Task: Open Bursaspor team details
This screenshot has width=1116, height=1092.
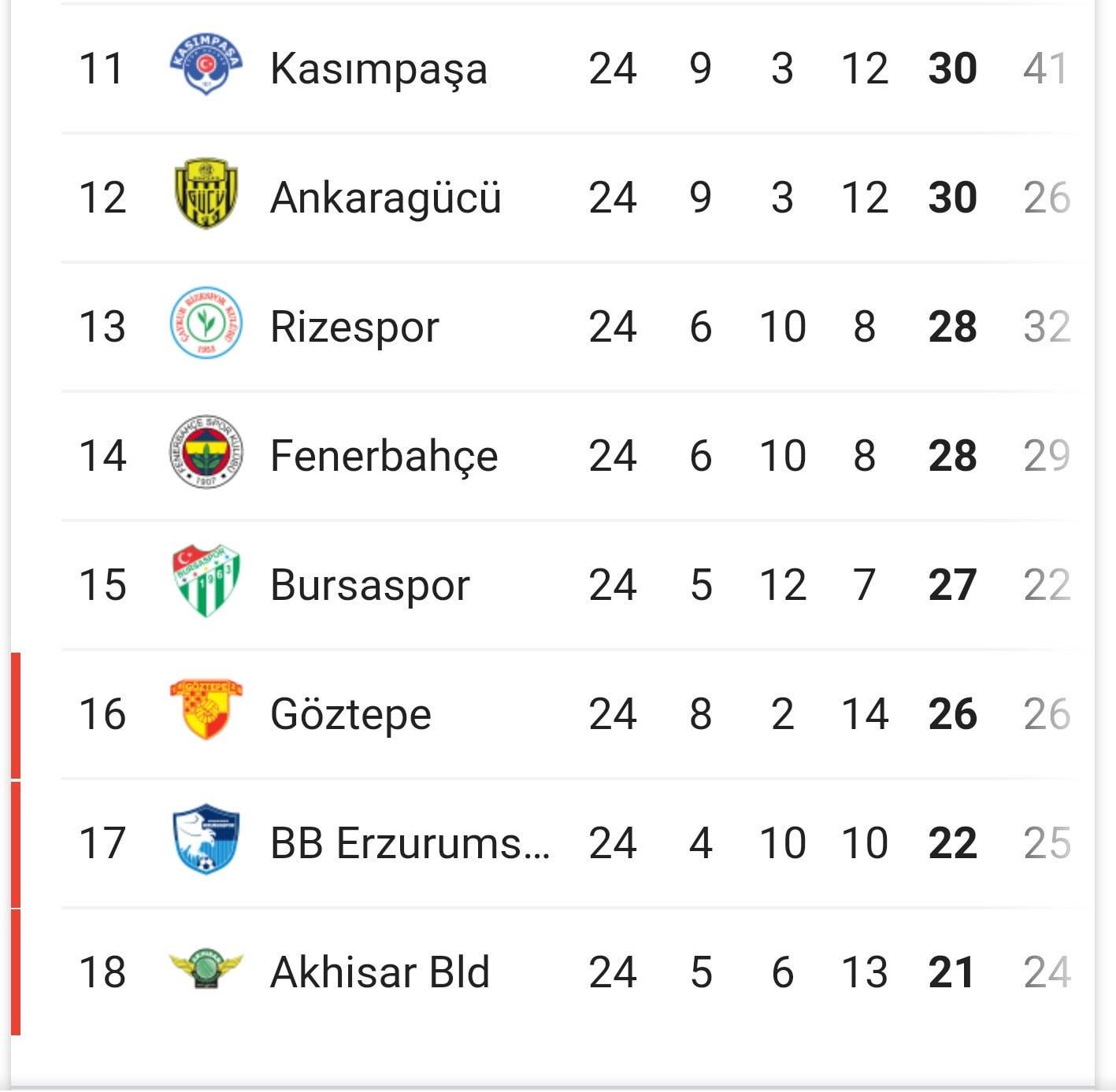Action: [x=370, y=586]
